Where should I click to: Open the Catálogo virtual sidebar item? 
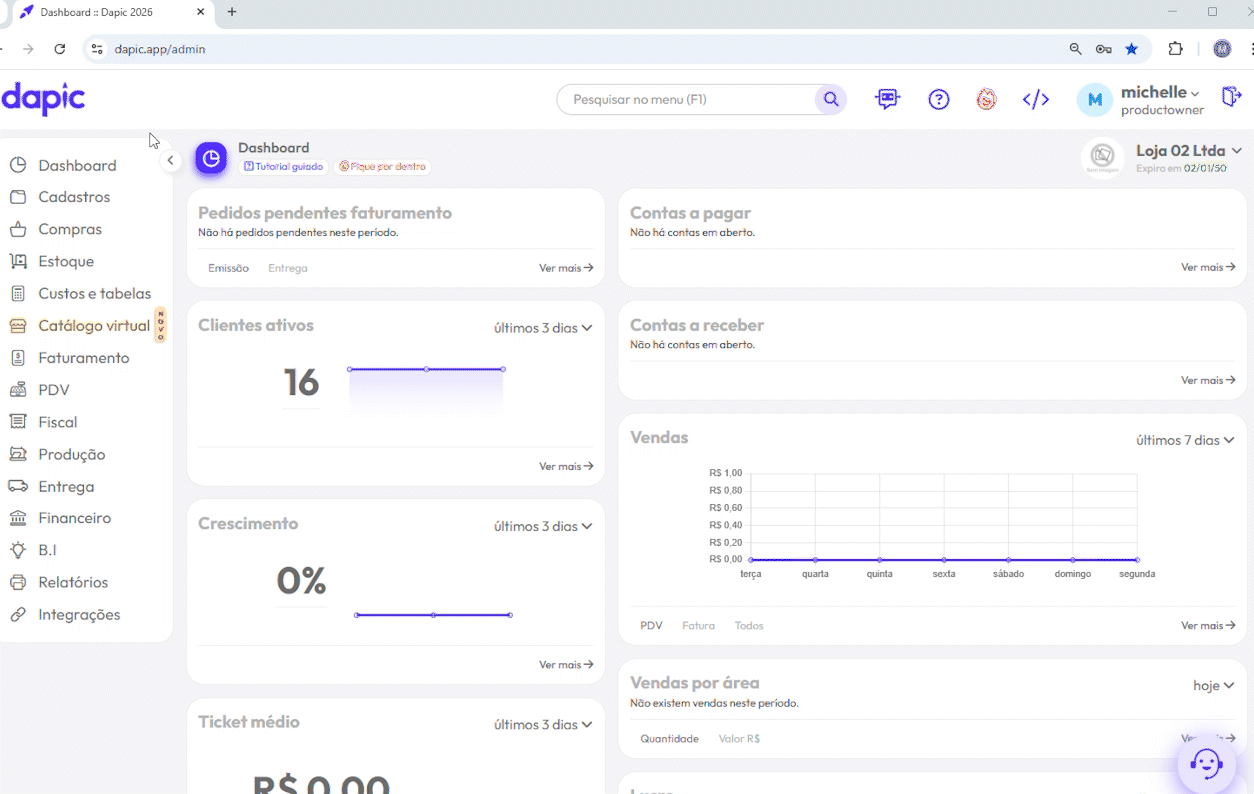pyautogui.click(x=93, y=325)
